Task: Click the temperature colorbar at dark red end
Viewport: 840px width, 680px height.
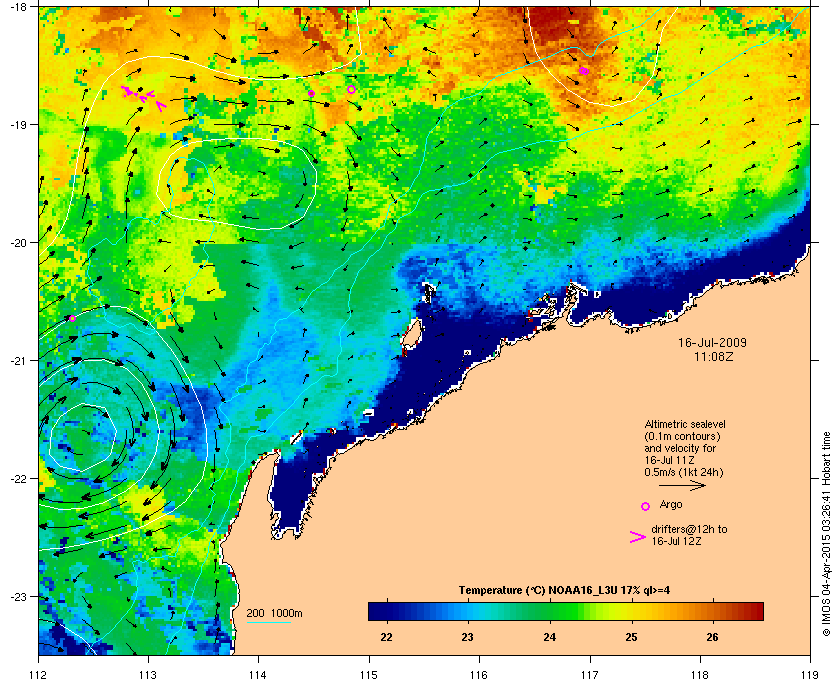Action: (x=756, y=611)
